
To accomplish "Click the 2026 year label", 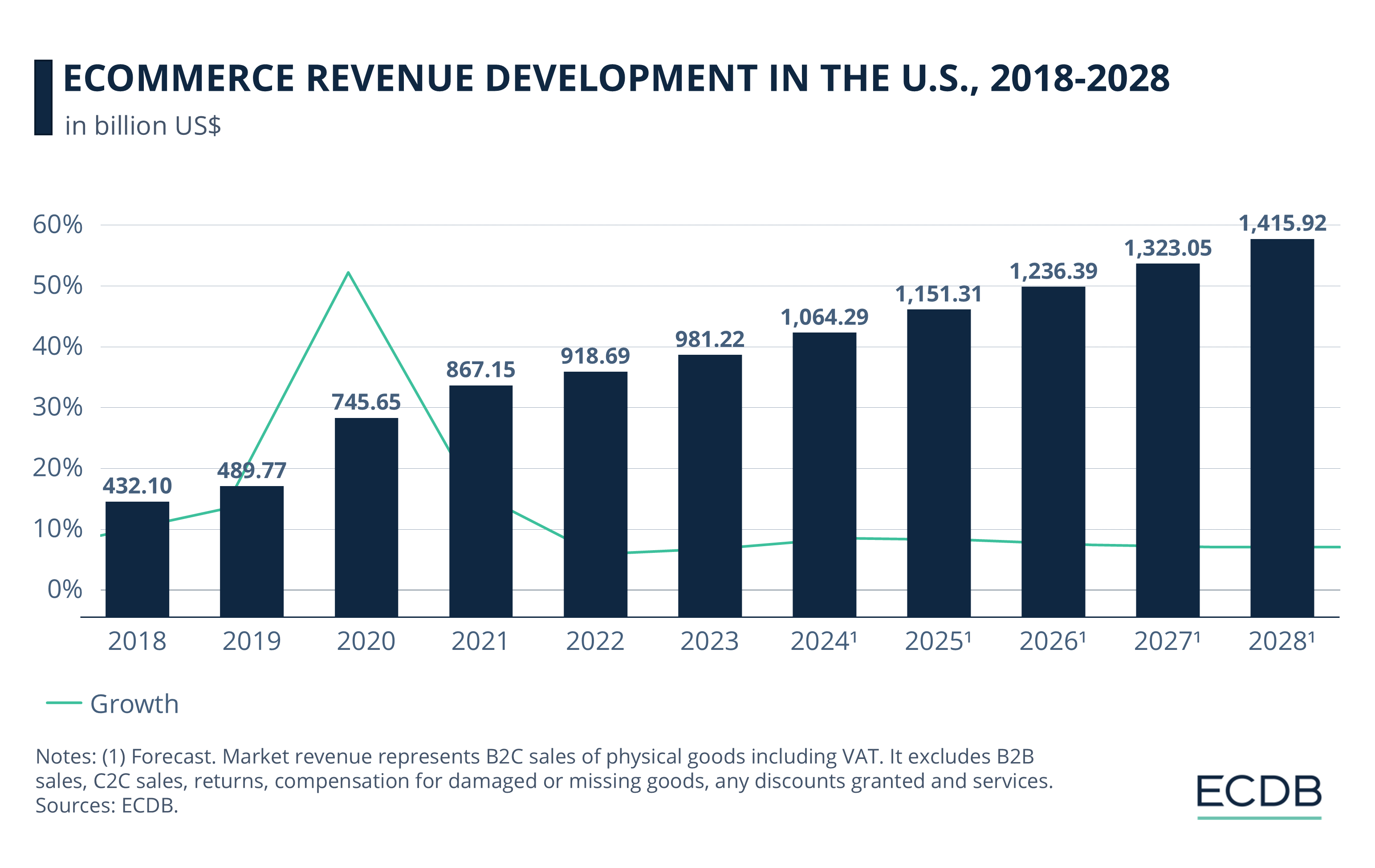I will (1053, 641).
